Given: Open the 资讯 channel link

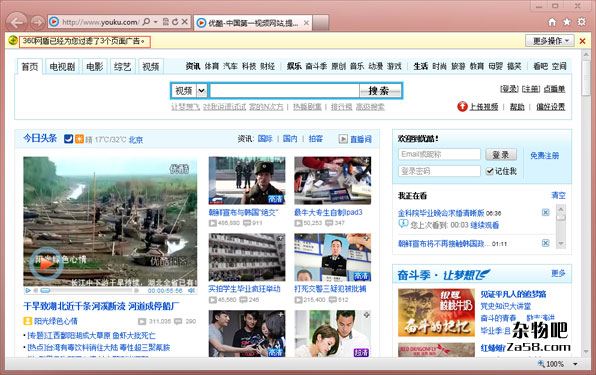Looking at the screenshot, I should [193, 66].
